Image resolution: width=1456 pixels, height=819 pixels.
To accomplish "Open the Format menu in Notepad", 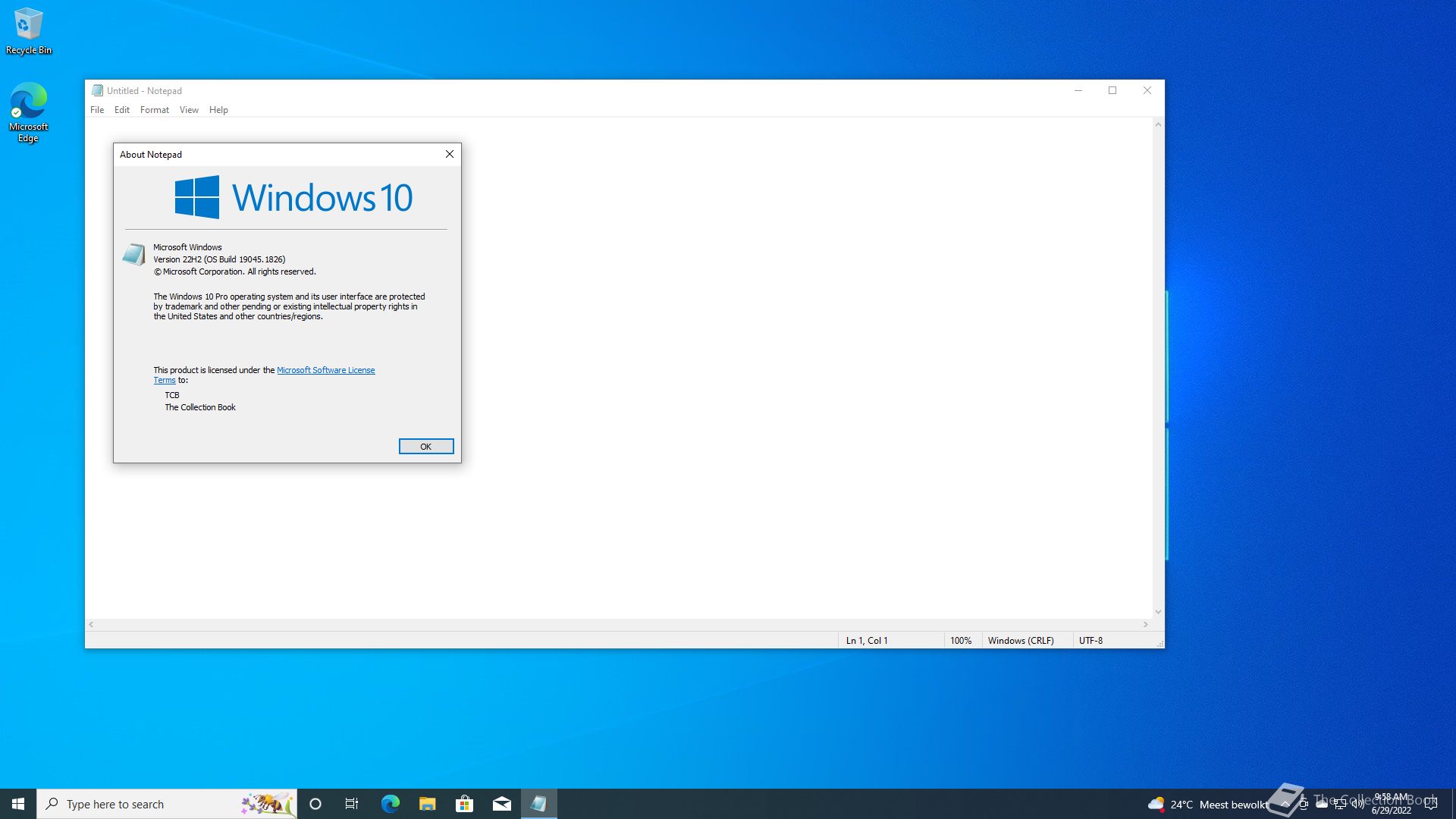I will click(155, 110).
